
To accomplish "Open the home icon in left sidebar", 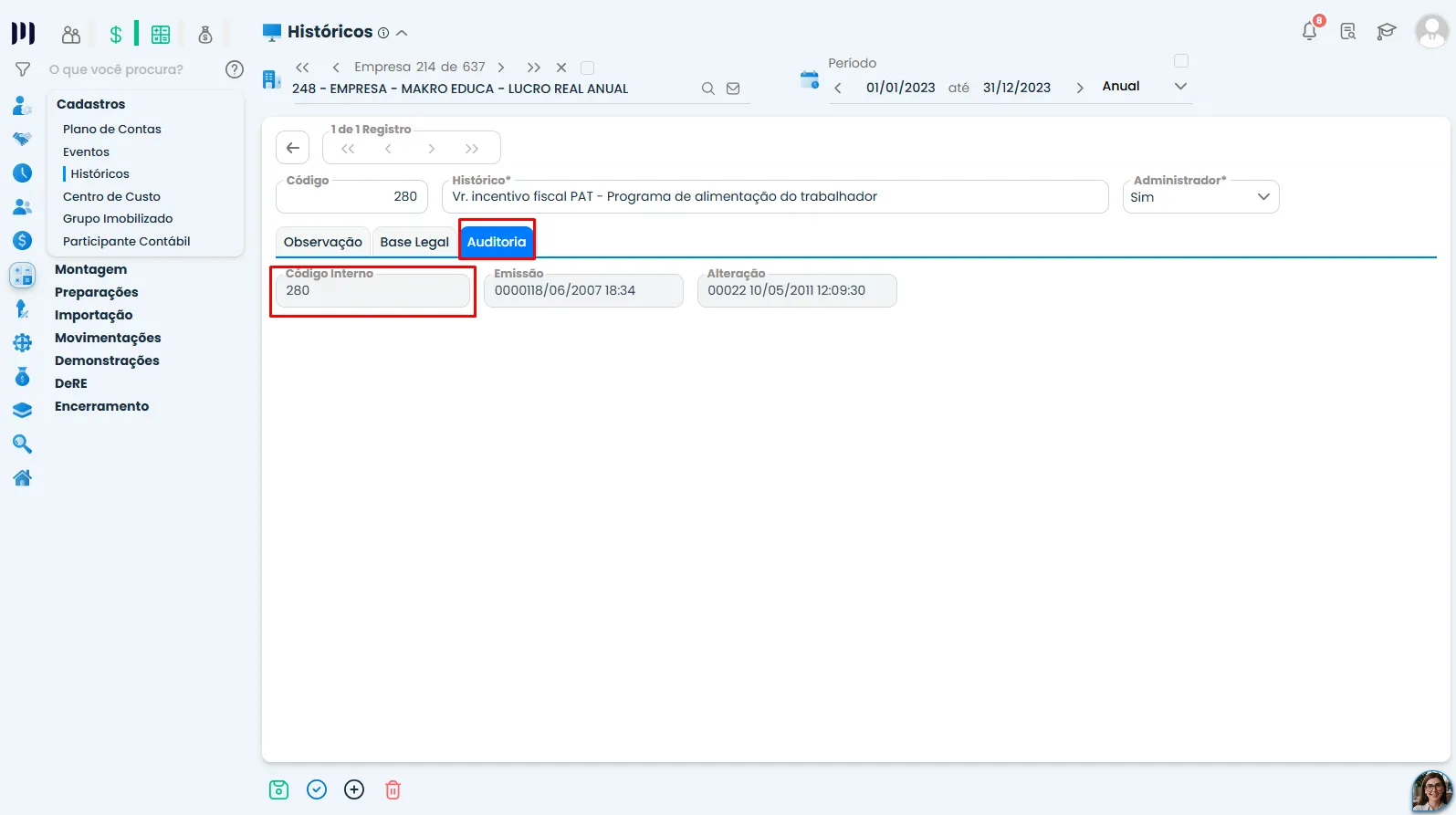I will pyautogui.click(x=23, y=477).
